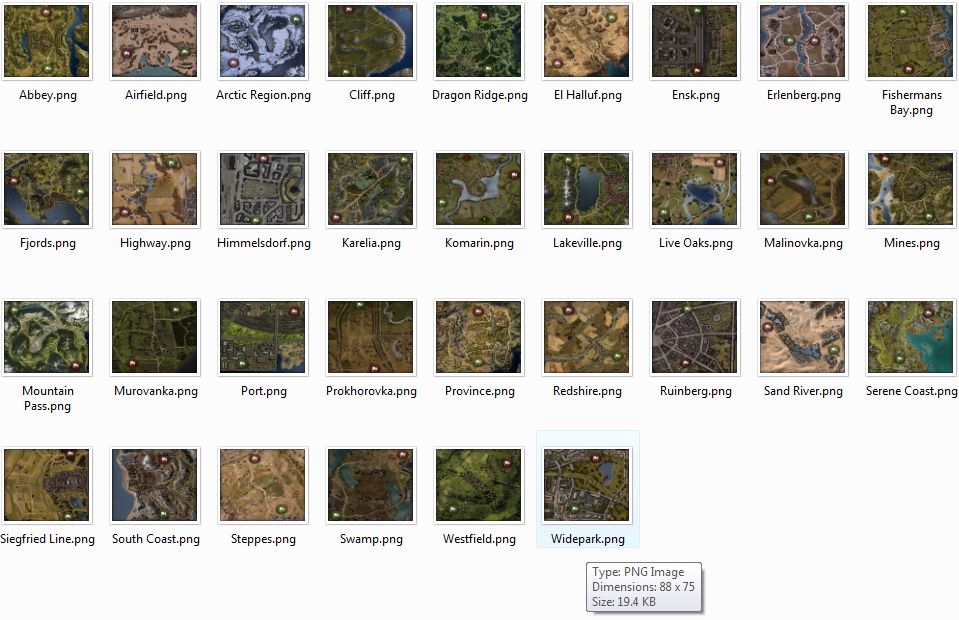Click the file name label Serene Coast.png

click(911, 391)
